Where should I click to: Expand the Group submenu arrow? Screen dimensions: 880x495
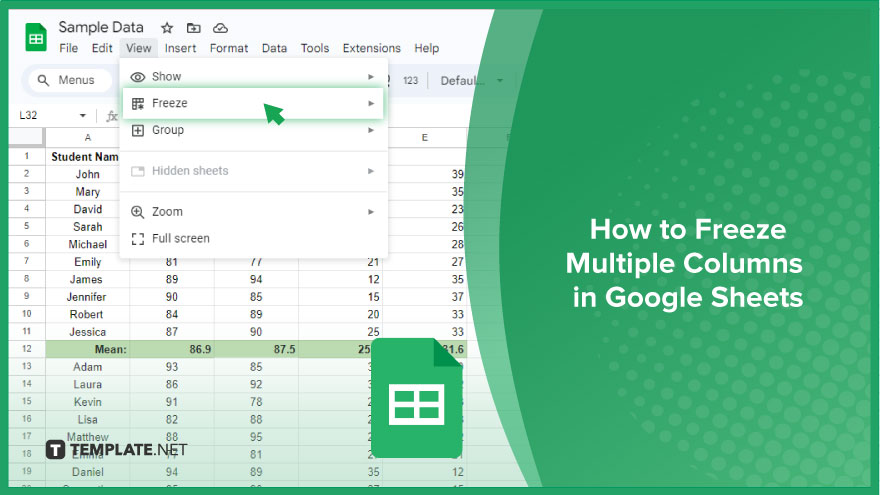tap(370, 130)
